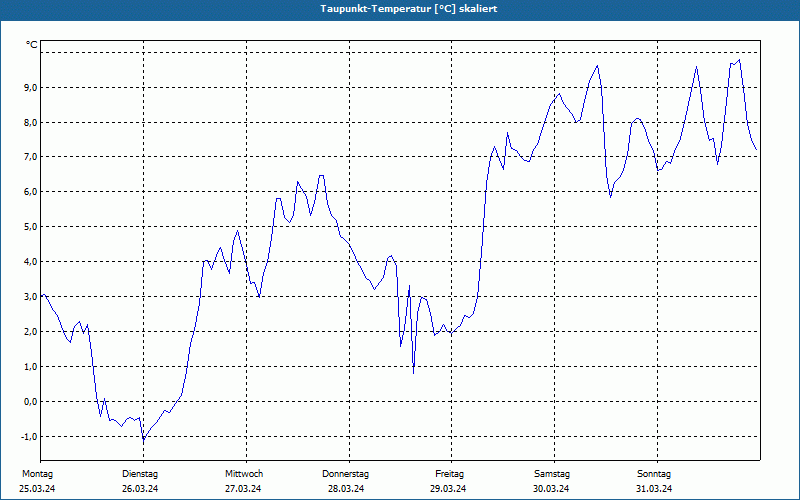Click the 0,0 y-axis value
Viewport: 800px width, 500px height.
tap(31, 402)
